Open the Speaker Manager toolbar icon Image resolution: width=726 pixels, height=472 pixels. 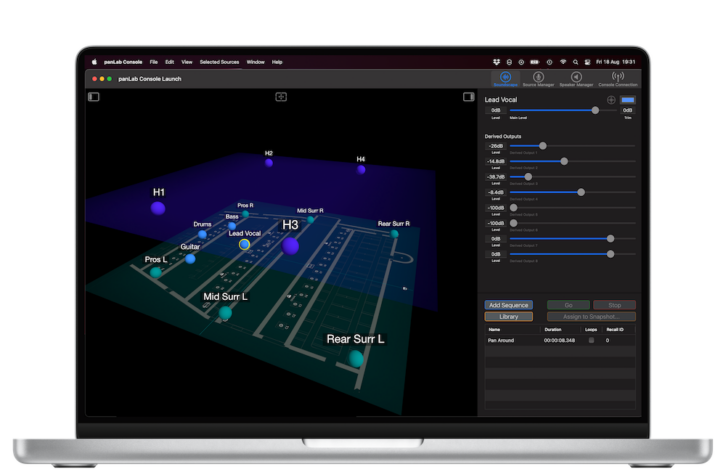click(577, 78)
